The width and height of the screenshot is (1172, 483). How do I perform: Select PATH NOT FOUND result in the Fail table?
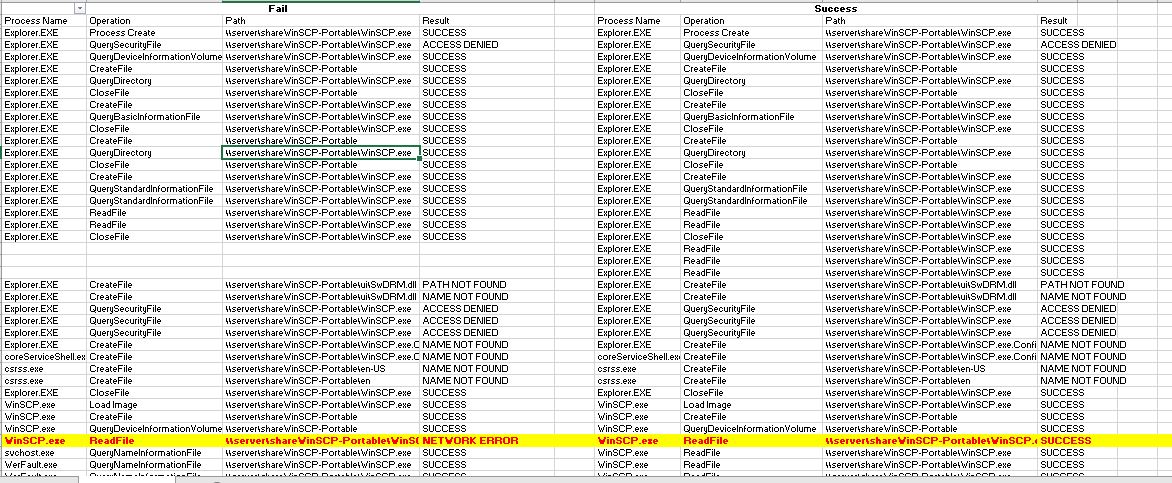point(464,284)
